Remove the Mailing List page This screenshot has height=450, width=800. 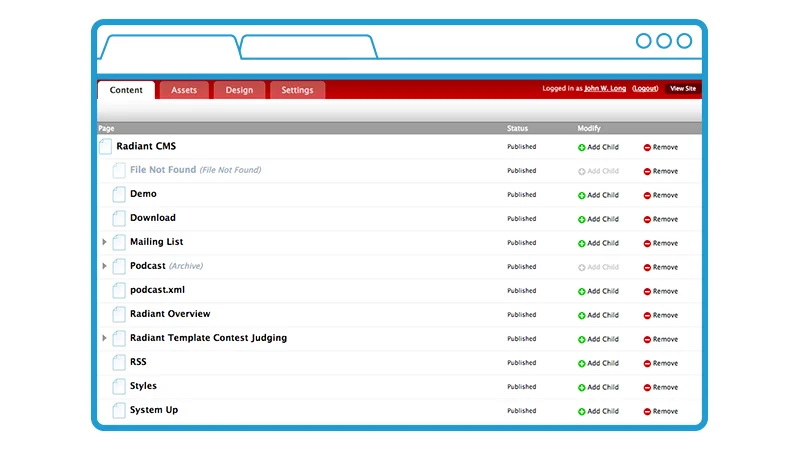click(x=661, y=243)
